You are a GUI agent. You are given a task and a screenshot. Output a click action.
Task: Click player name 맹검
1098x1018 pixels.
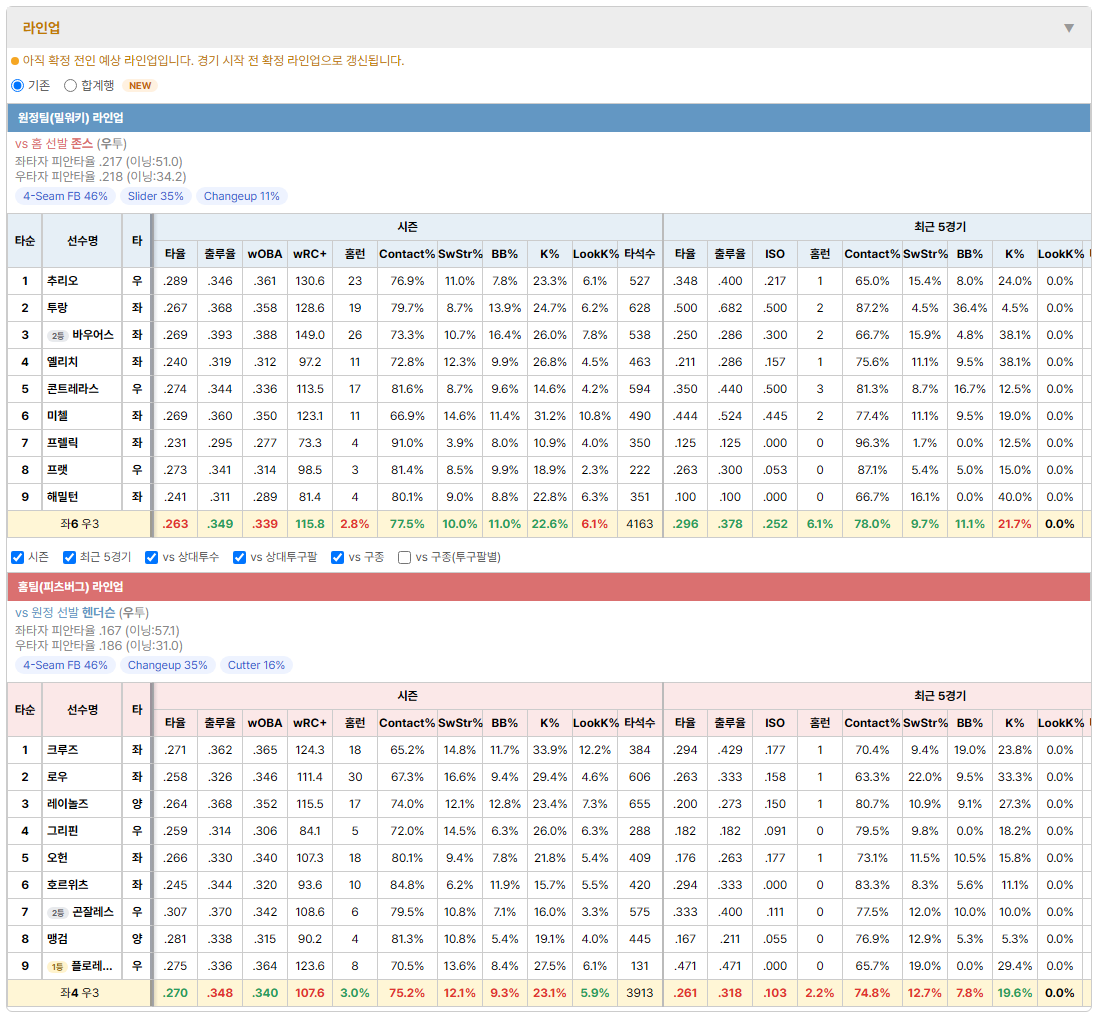click(57, 939)
